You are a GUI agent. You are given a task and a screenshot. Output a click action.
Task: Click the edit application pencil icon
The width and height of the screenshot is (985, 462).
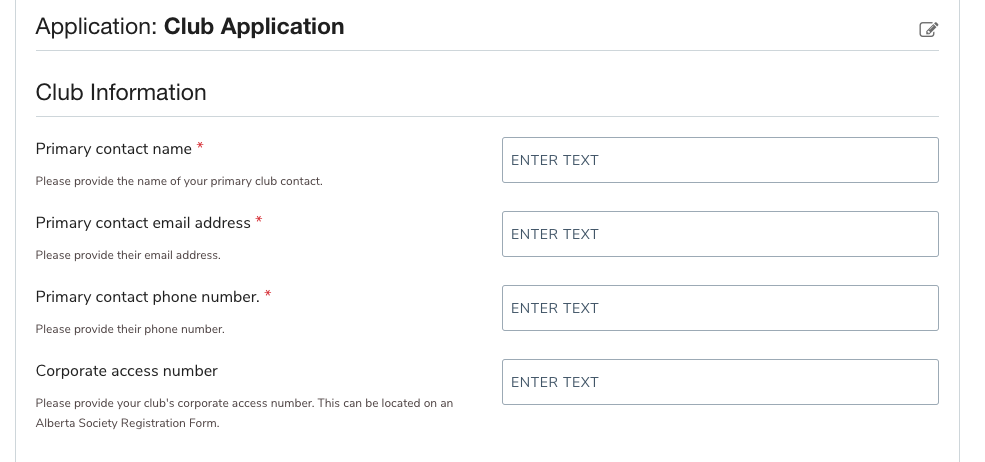(928, 29)
